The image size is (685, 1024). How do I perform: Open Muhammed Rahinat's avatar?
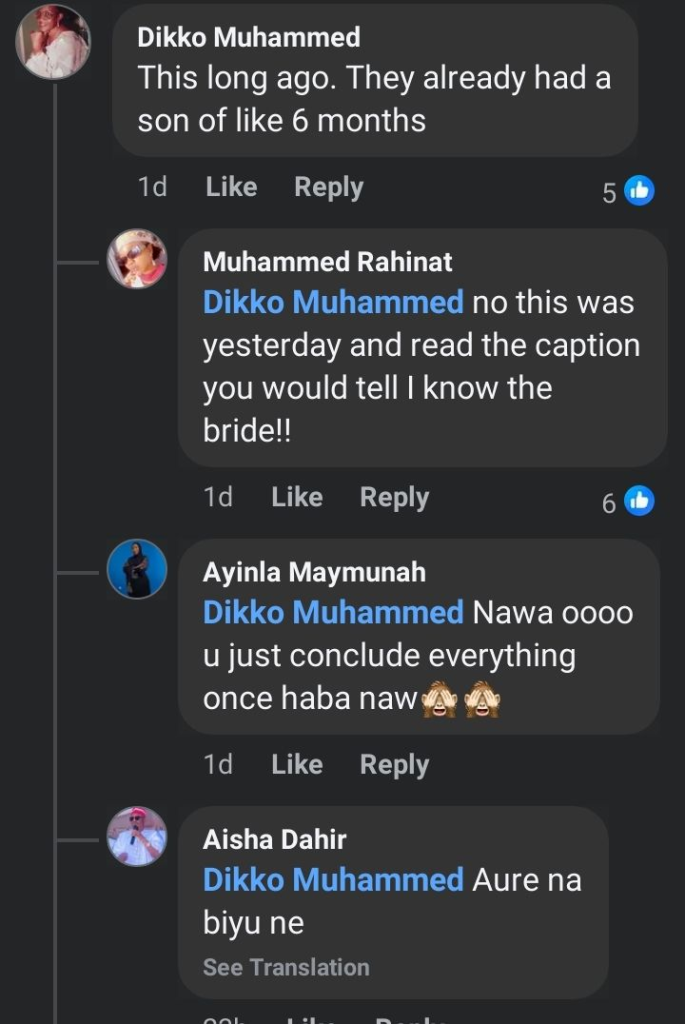tap(137, 259)
